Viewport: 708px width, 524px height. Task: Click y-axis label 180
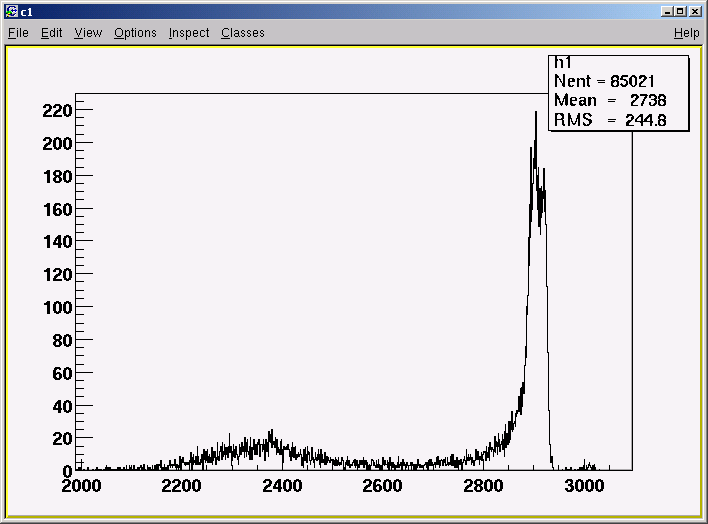pos(57,177)
